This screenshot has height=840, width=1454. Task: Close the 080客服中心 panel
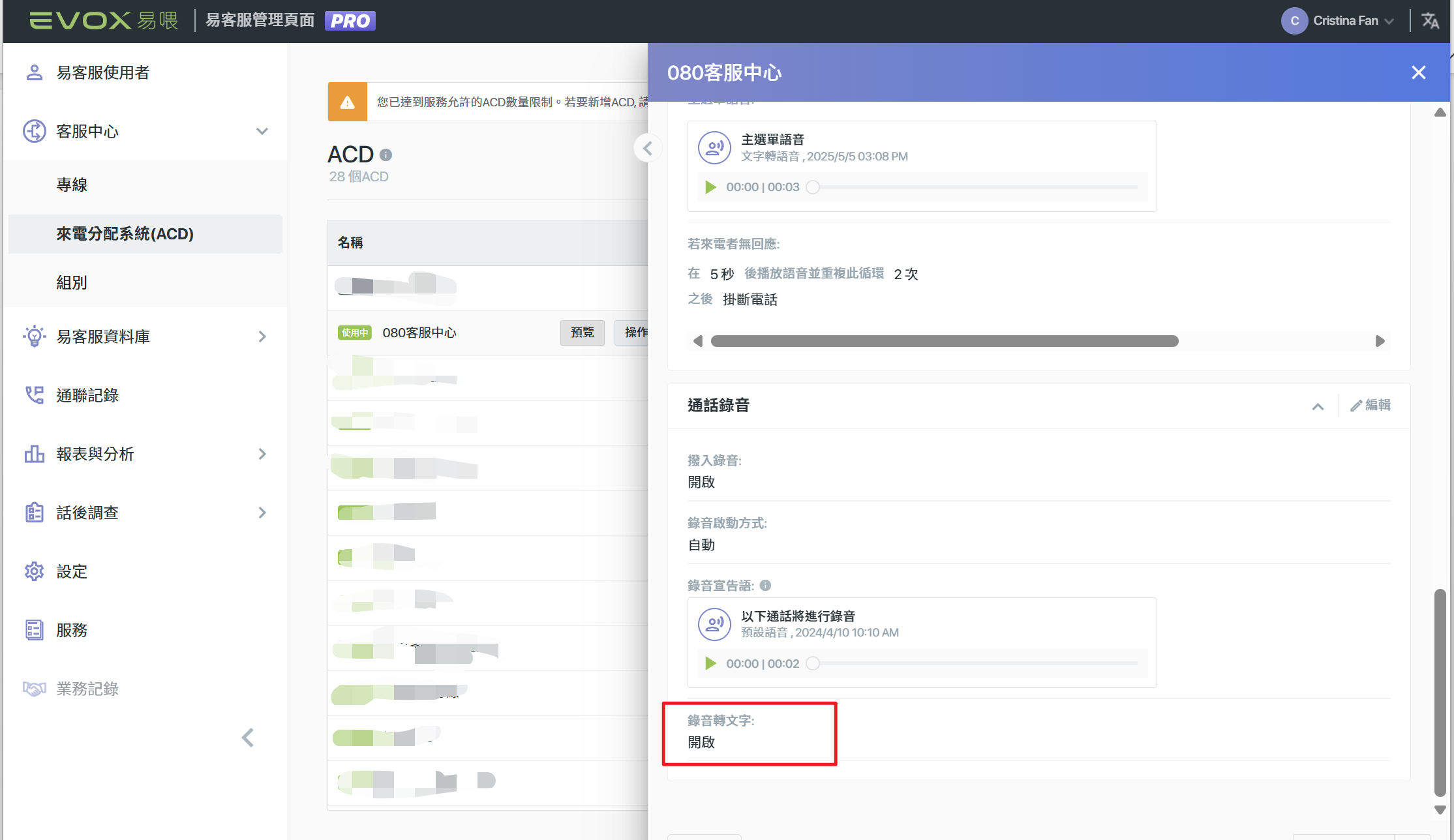coord(1418,72)
